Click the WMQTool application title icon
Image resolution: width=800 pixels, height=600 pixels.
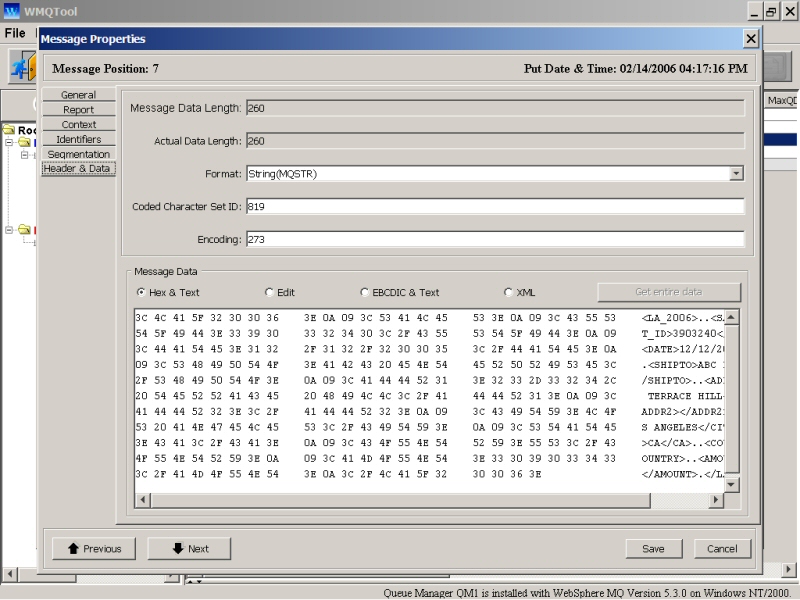click(11, 11)
